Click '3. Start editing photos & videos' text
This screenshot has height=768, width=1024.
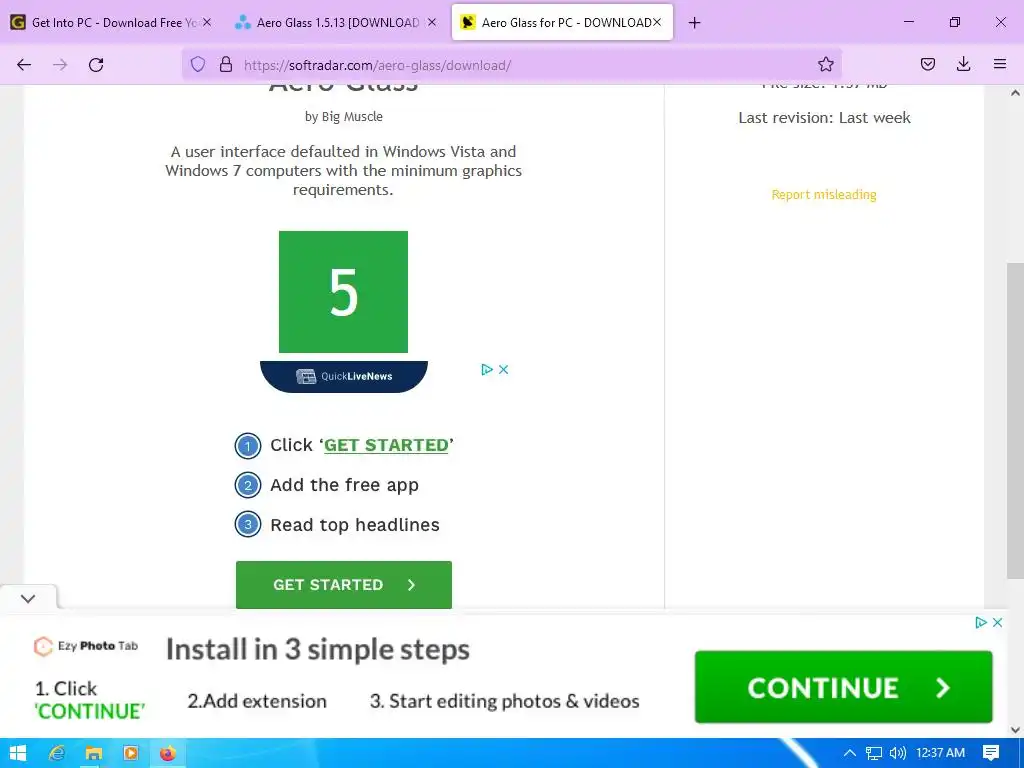click(x=504, y=701)
